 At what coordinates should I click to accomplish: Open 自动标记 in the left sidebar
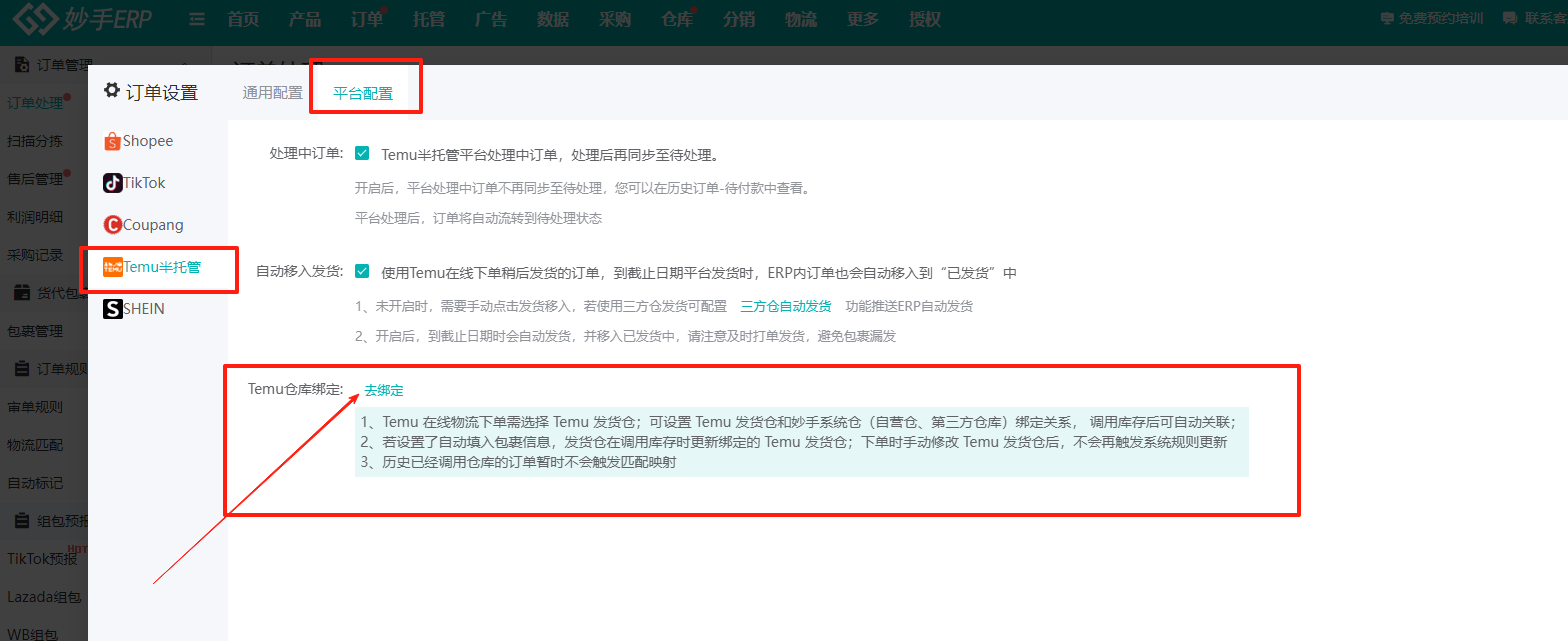coord(35,483)
